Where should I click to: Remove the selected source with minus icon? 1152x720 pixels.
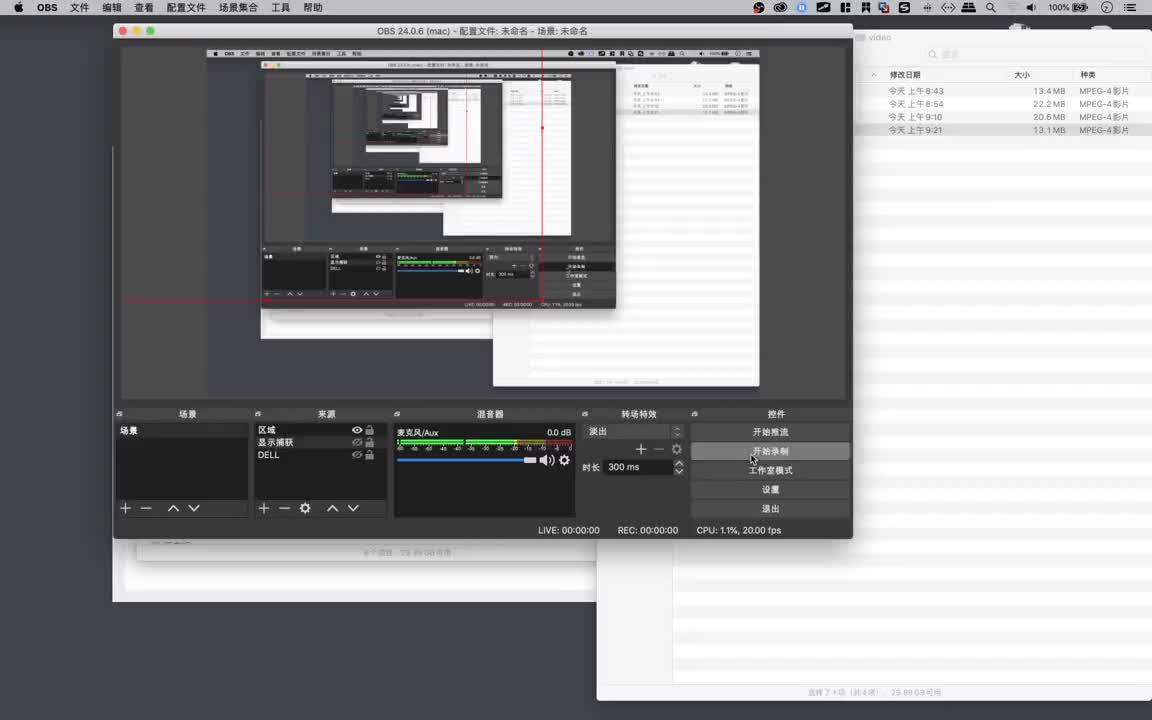click(284, 508)
